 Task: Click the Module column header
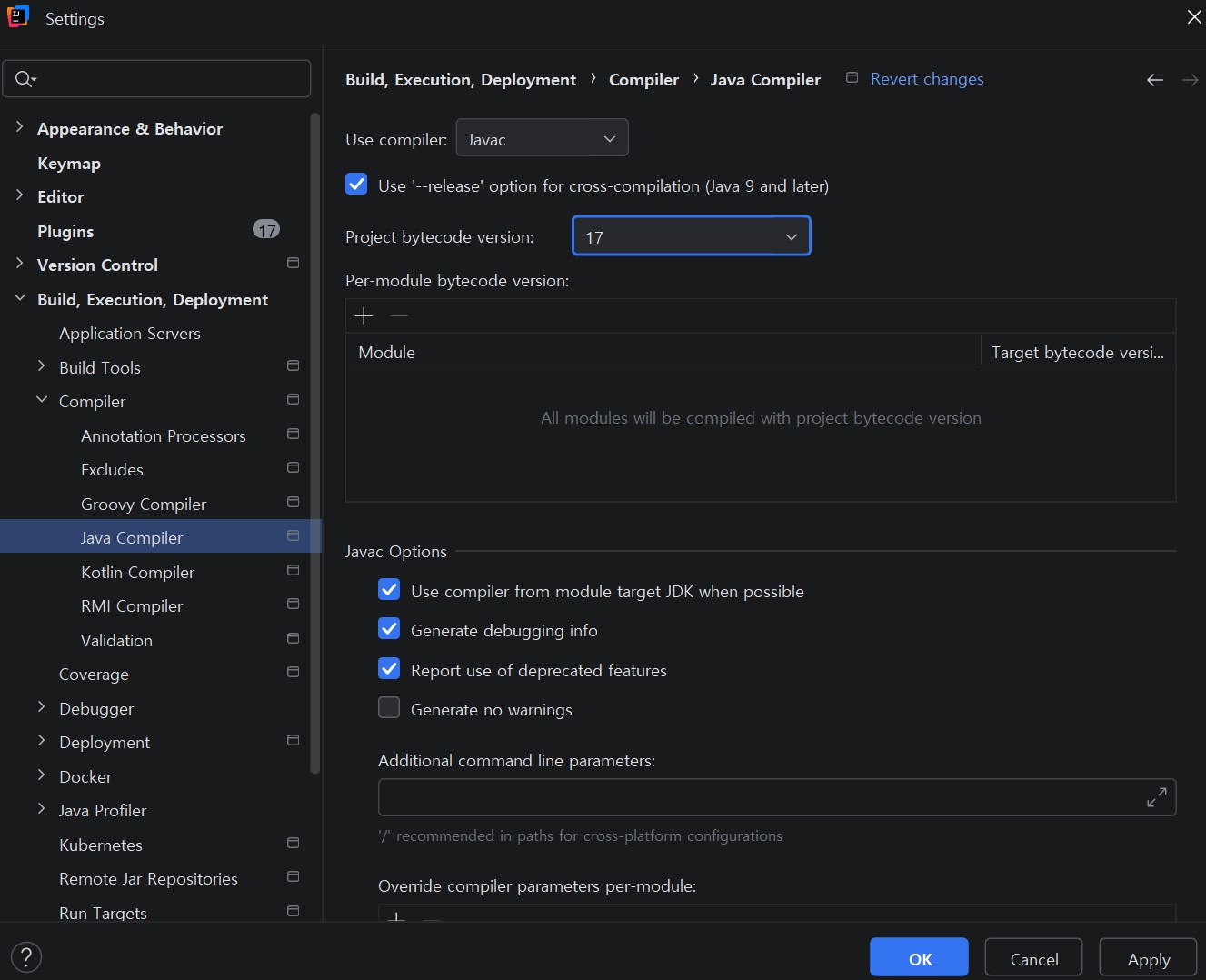tap(663, 352)
